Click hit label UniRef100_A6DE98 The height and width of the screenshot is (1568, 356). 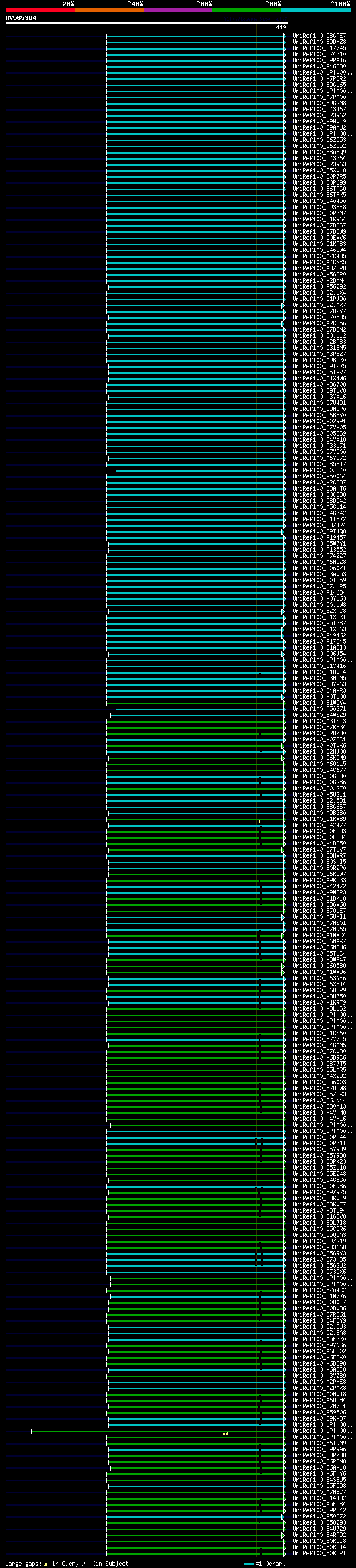(319, 1363)
